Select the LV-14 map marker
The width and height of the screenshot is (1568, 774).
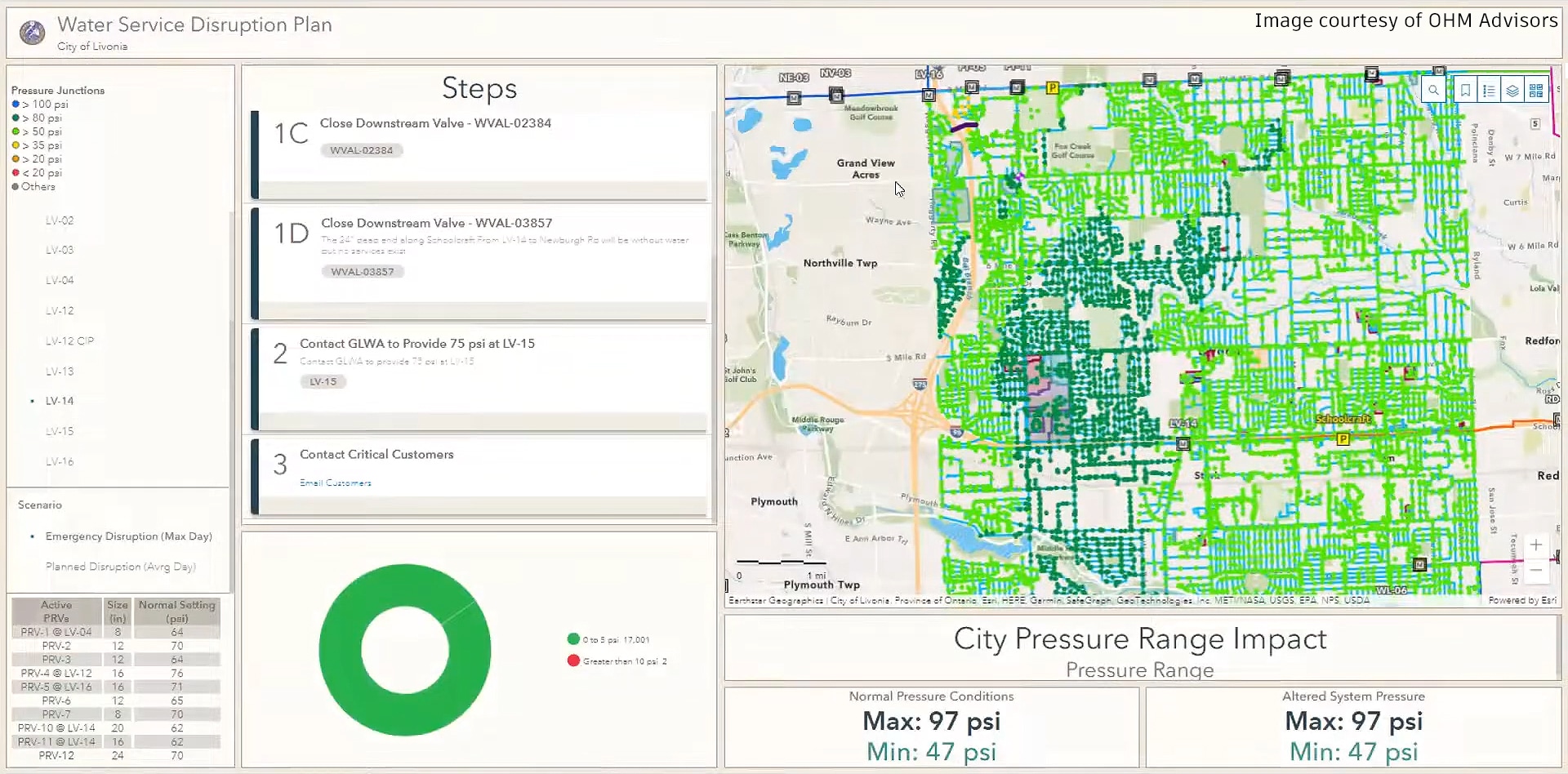point(1183,443)
